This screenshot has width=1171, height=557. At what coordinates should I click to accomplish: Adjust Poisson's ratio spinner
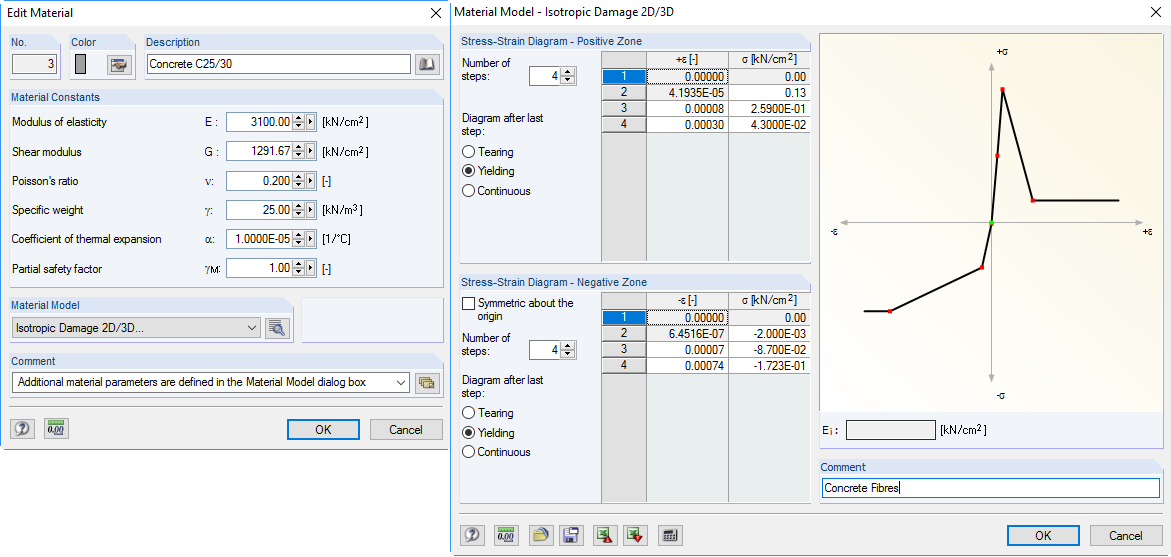(299, 181)
